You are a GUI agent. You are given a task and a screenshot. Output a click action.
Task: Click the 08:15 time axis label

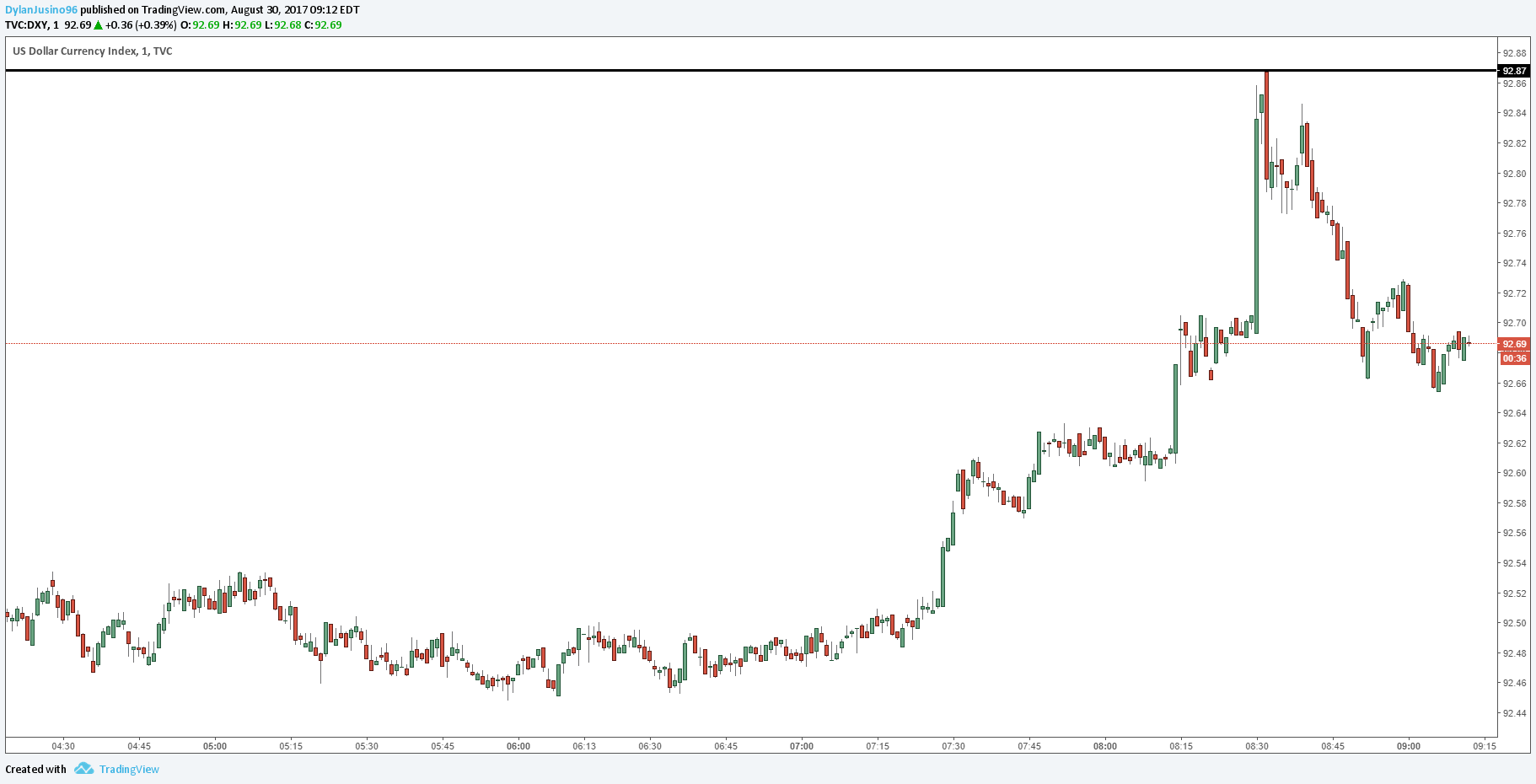click(1181, 746)
